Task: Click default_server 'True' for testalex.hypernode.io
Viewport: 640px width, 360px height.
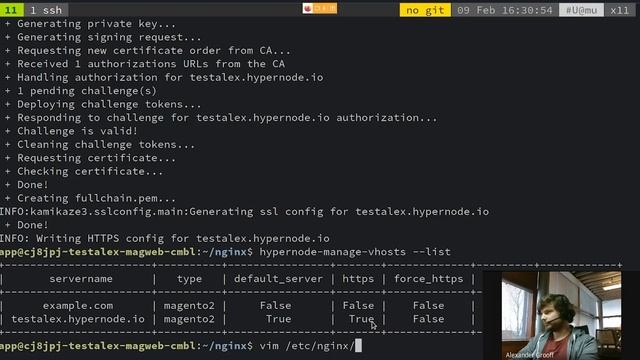Action: pyautogui.click(x=278, y=319)
